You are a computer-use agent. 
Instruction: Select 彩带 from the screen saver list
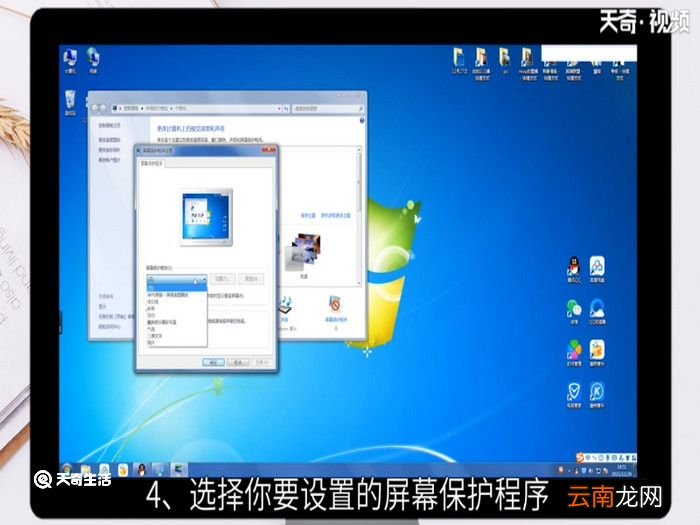point(151,308)
